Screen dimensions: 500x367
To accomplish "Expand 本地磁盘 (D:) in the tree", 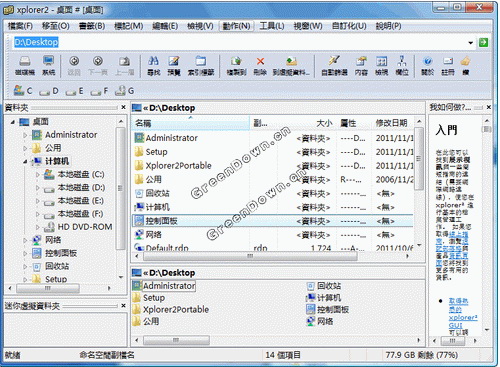I will tap(38, 188).
